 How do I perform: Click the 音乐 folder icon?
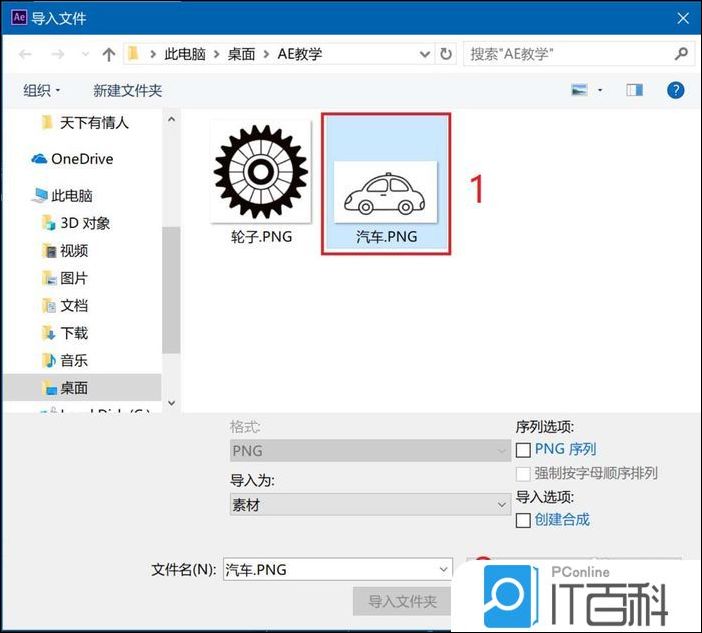[x=48, y=360]
